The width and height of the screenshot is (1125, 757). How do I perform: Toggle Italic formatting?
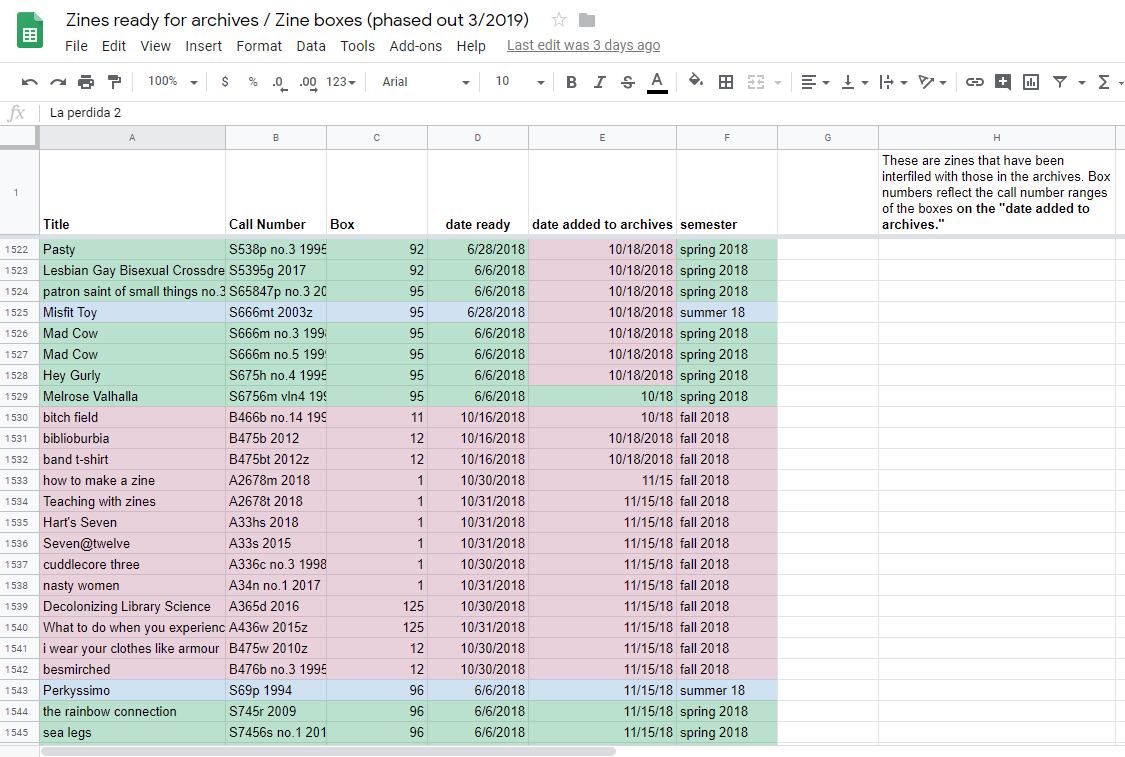click(x=600, y=82)
